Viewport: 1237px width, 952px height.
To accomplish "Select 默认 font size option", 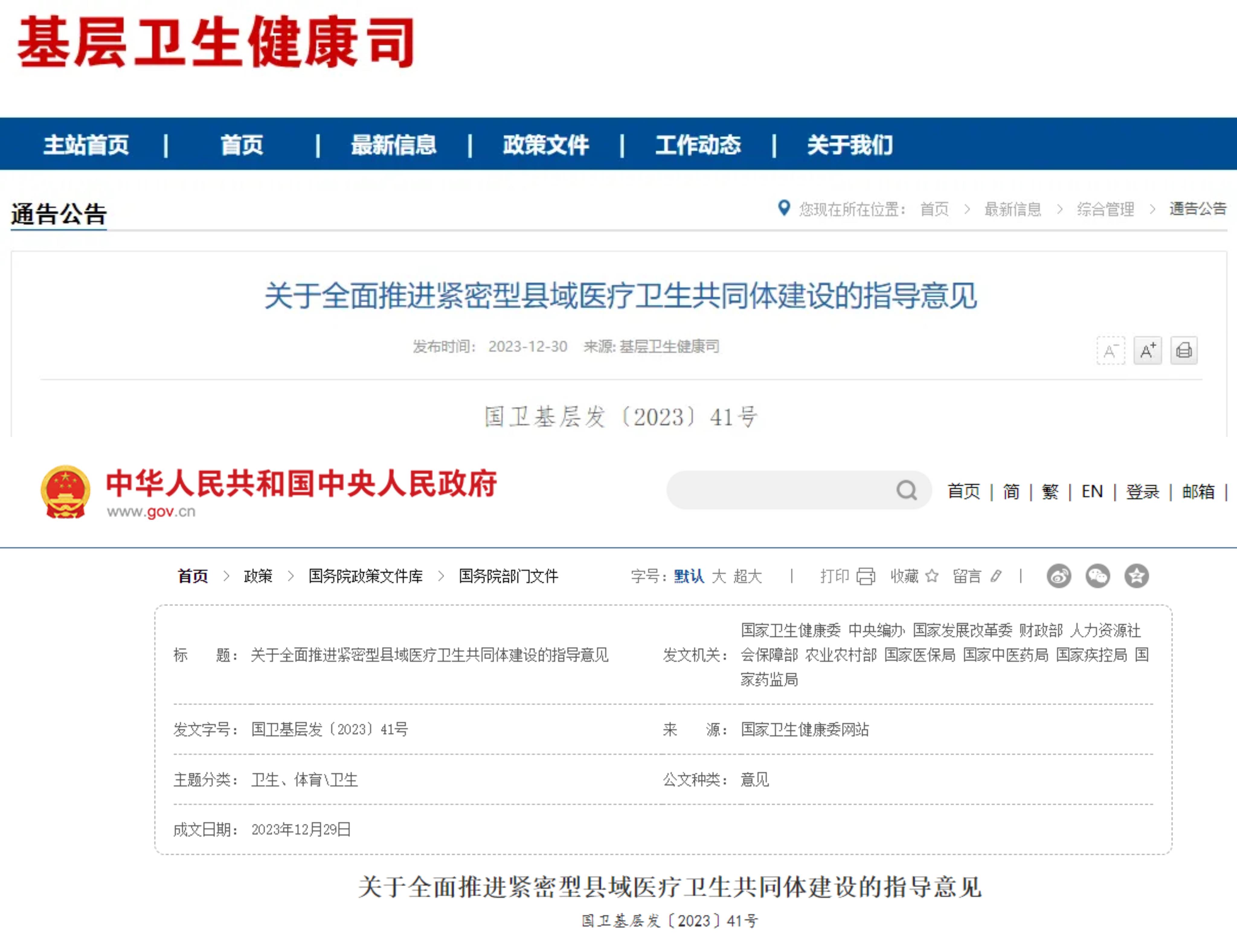I will [689, 576].
